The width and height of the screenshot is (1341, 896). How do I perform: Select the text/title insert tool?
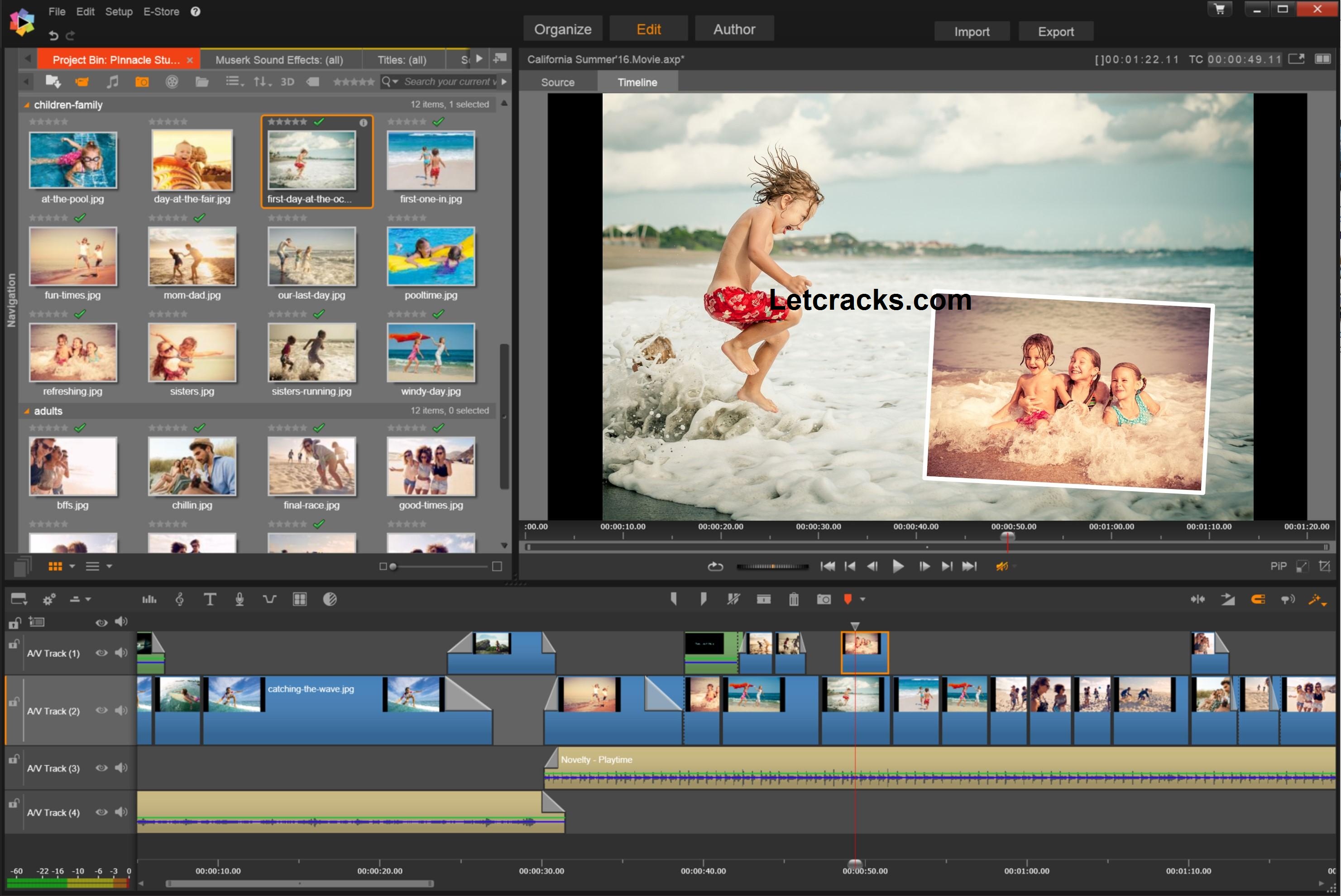[209, 599]
